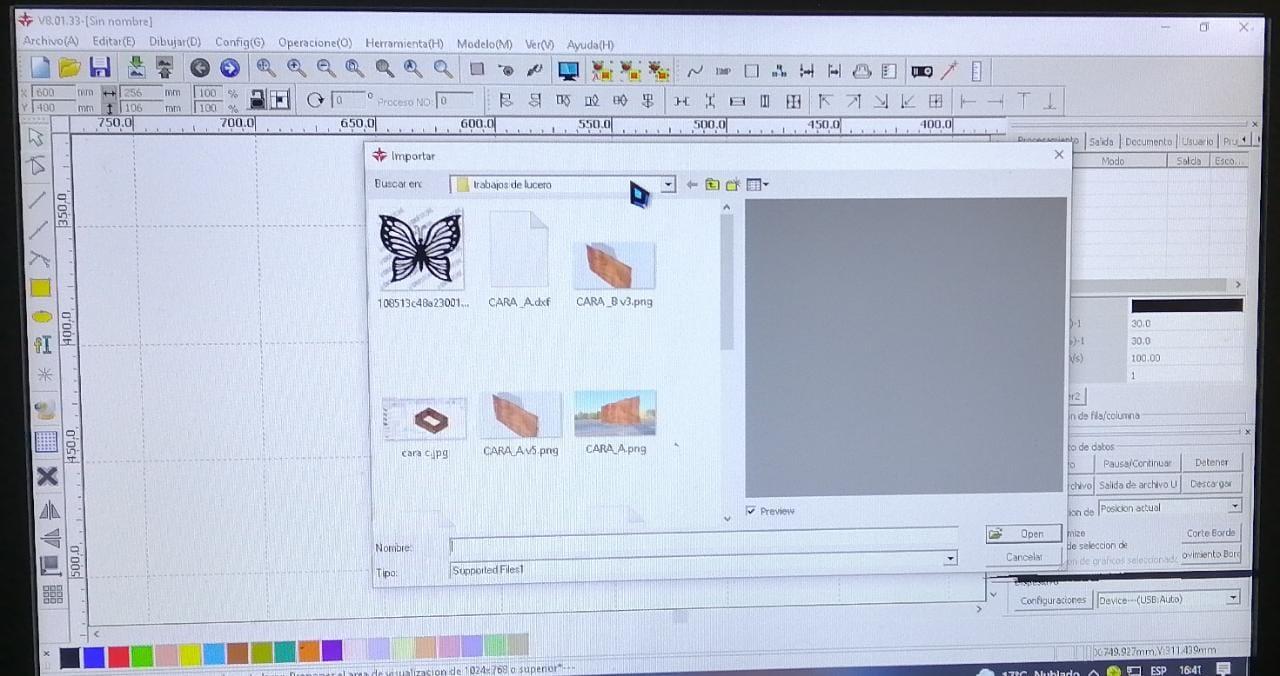Toggle the Preview checkbox in Importar dialog
Viewport: 1280px width, 676px height.
tap(751, 511)
